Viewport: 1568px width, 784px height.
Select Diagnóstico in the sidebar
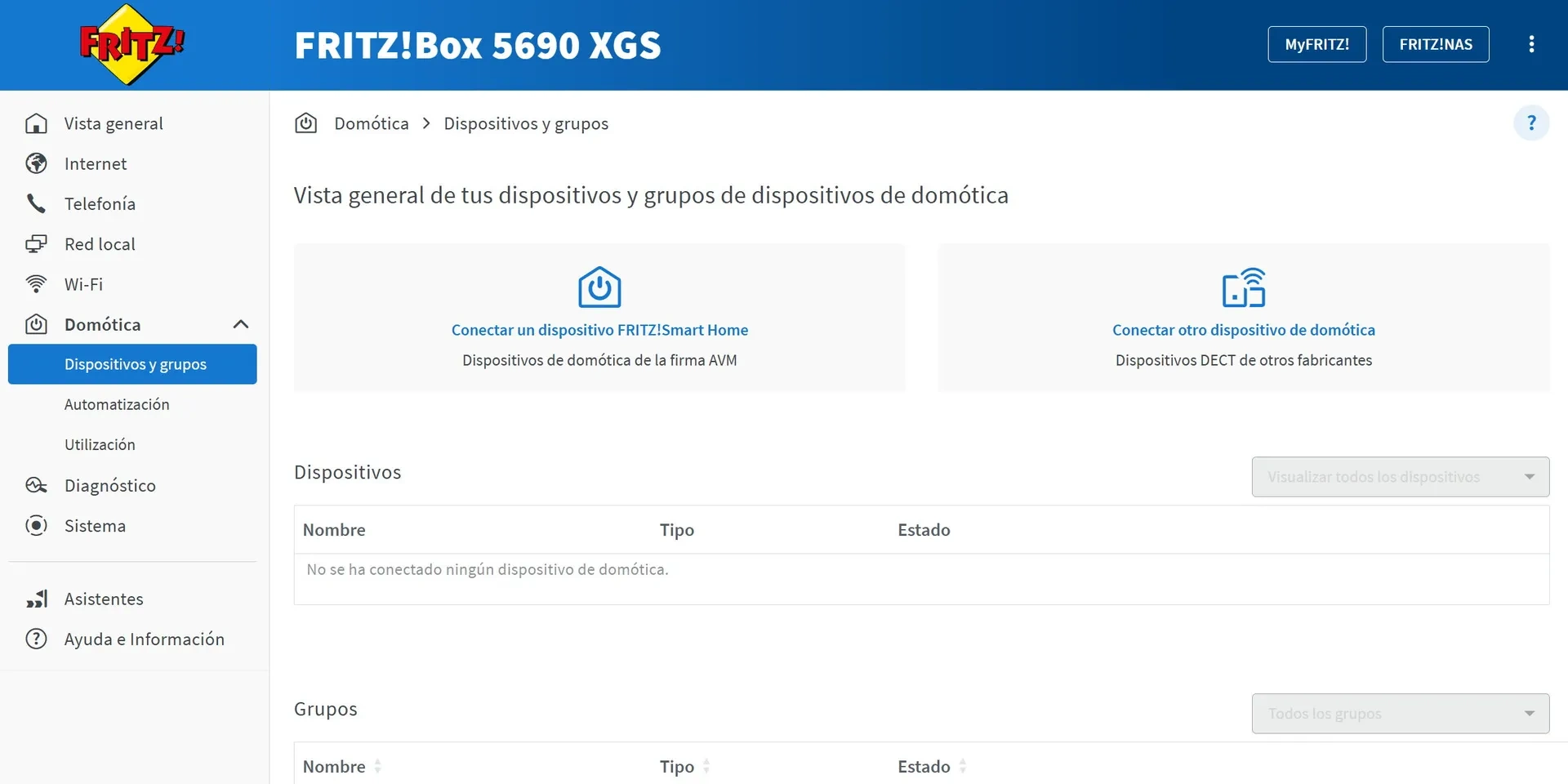109,485
